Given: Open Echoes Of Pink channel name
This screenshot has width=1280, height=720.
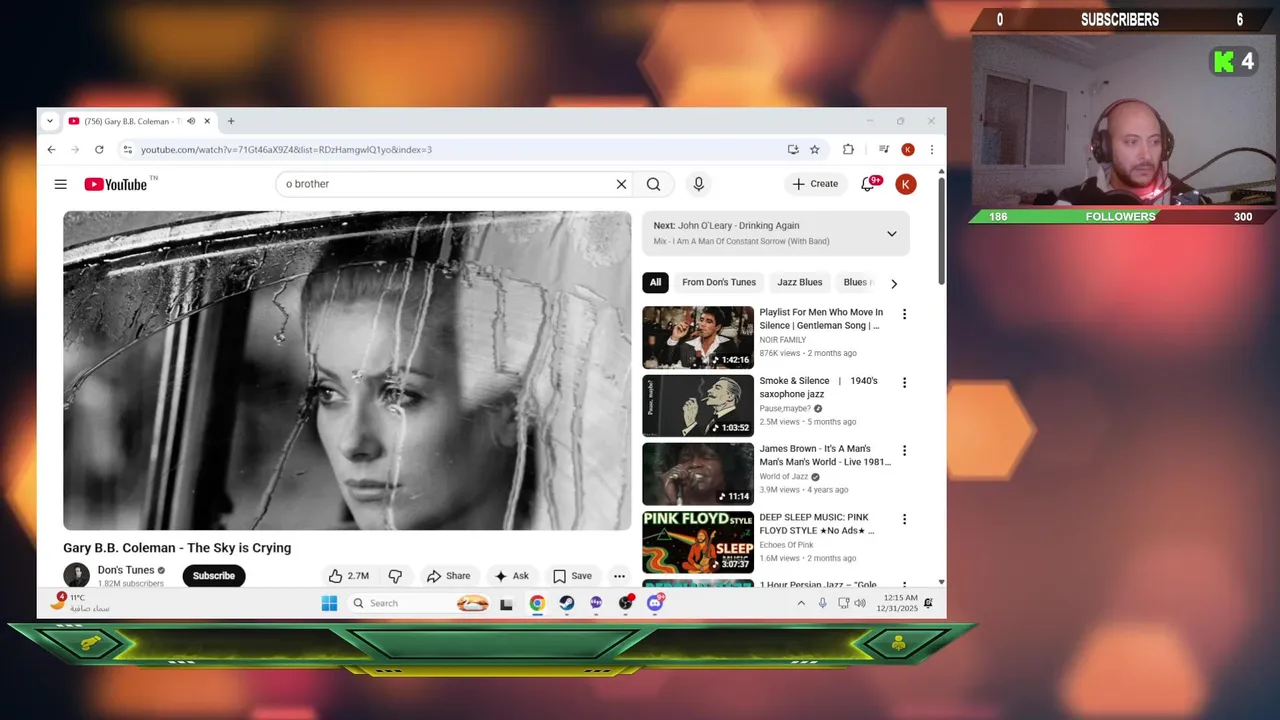Looking at the screenshot, I should click(x=786, y=545).
